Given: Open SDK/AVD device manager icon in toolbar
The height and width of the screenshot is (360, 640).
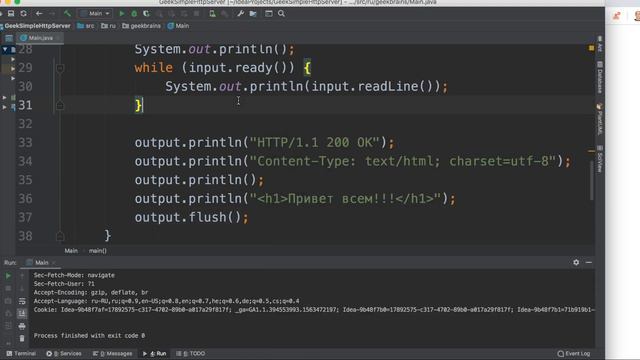Looking at the screenshot, I should point(212,13).
